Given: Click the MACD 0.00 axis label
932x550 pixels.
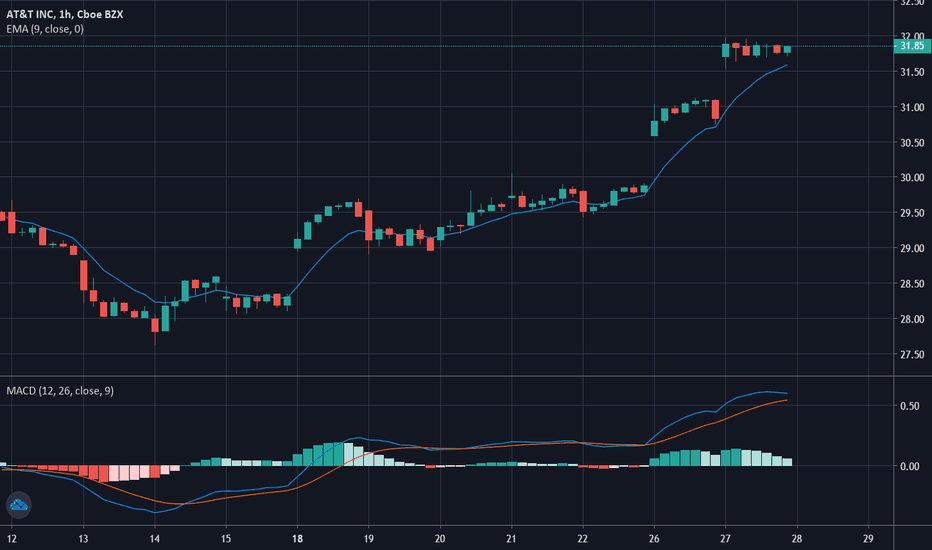Looking at the screenshot, I should pos(910,467).
